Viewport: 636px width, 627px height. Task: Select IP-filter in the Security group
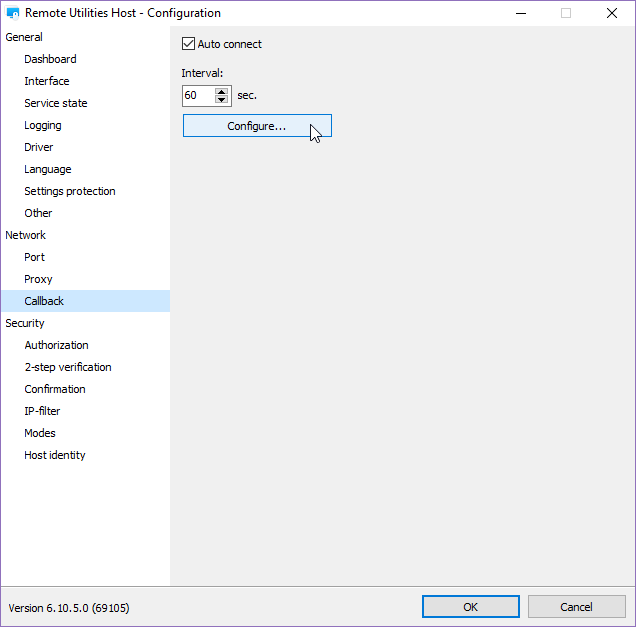(x=42, y=411)
